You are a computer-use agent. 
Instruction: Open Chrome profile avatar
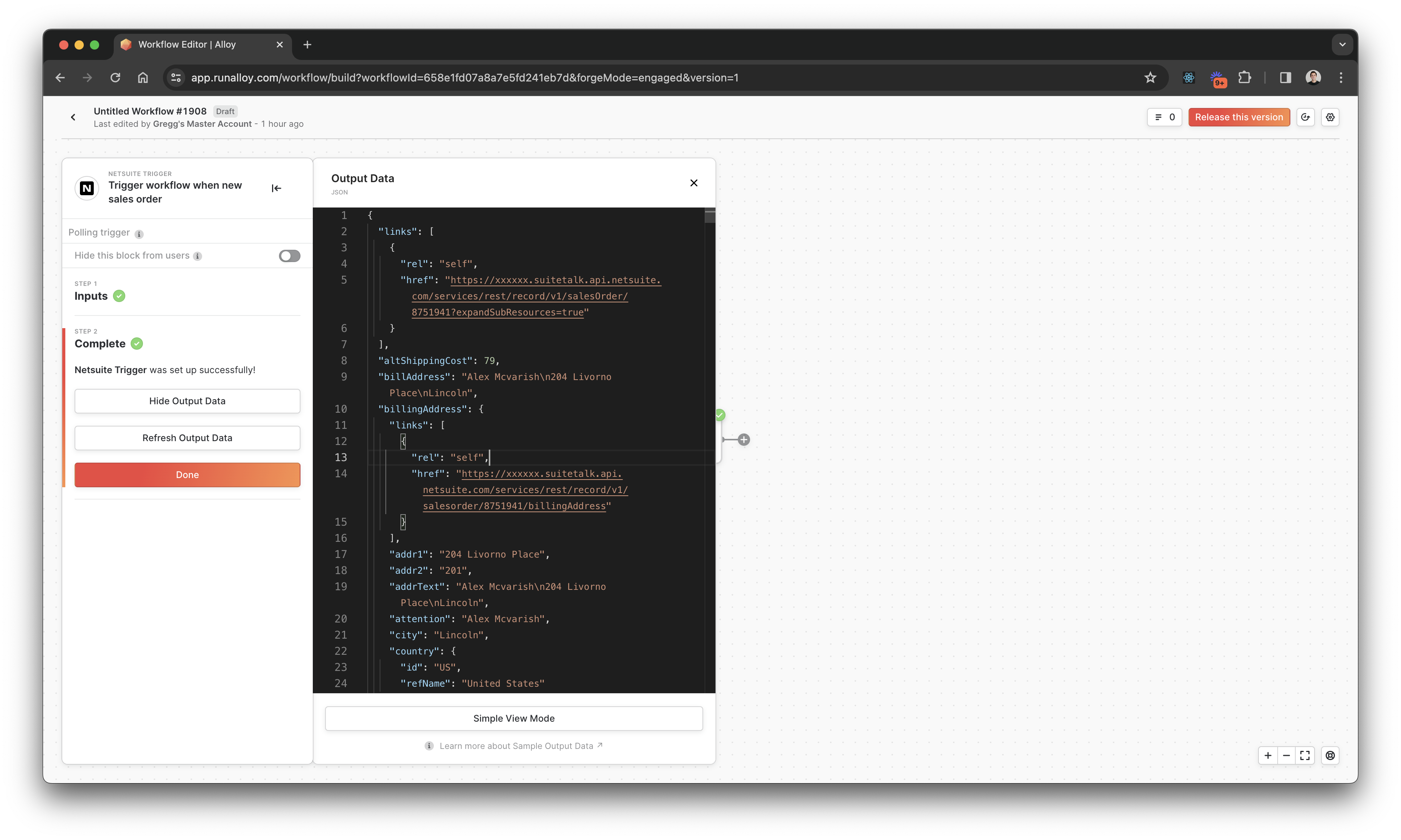tap(1313, 78)
